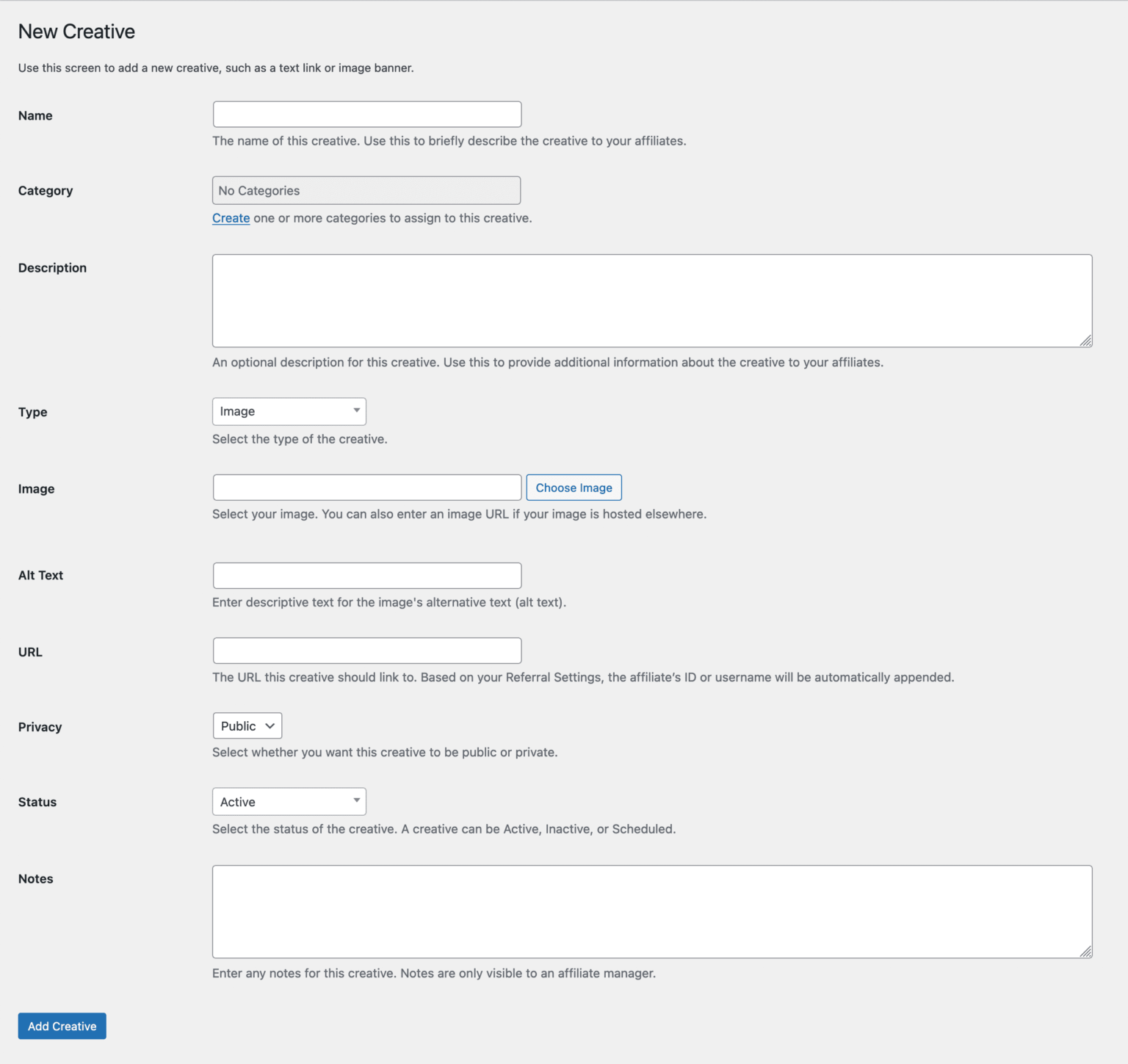The image size is (1128, 1064).
Task: Click inside the Notes textarea
Action: (652, 911)
